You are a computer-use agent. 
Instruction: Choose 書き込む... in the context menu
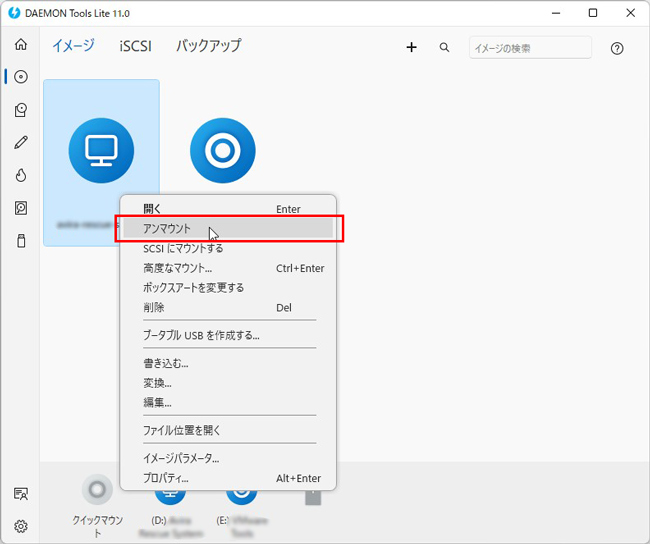[228, 363]
